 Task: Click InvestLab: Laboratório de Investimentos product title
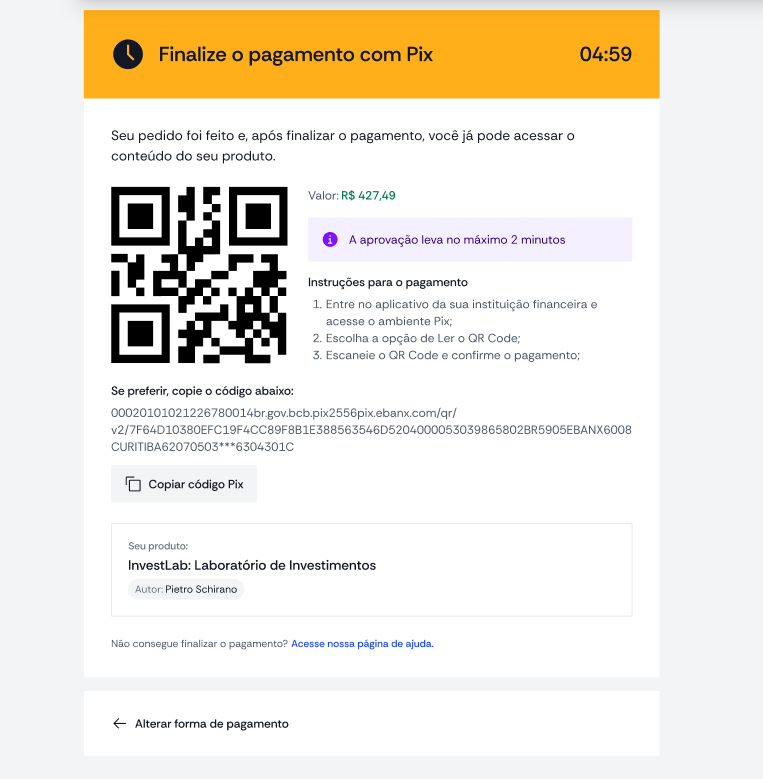[252, 565]
